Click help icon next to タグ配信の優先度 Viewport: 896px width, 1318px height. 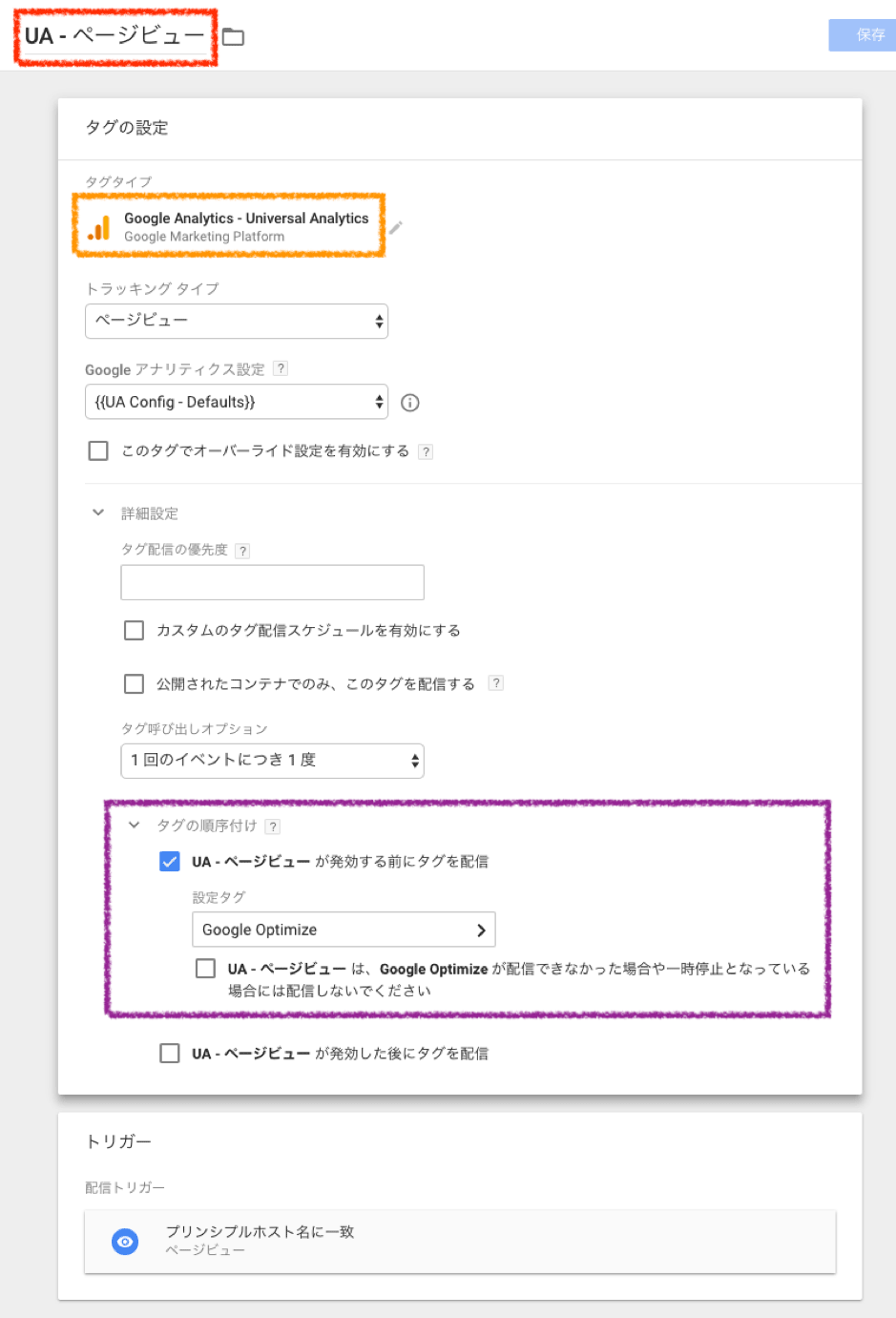click(x=242, y=551)
